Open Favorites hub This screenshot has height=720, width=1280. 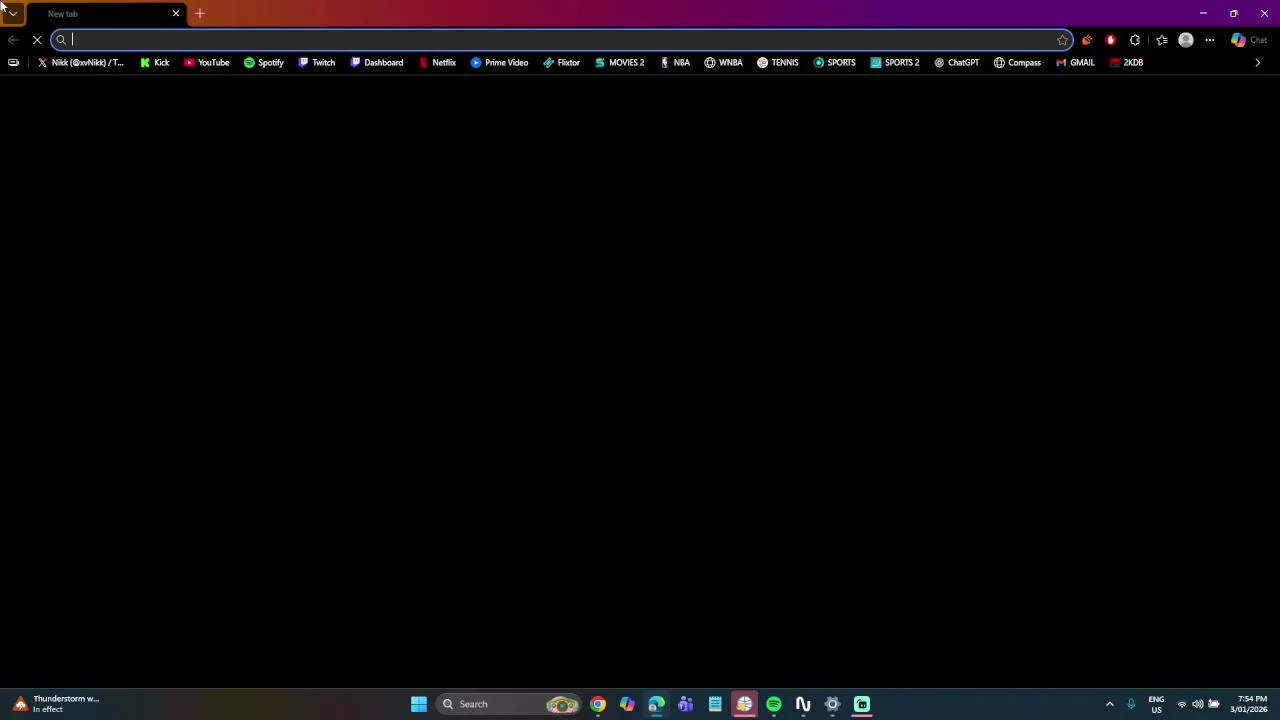coord(1162,40)
